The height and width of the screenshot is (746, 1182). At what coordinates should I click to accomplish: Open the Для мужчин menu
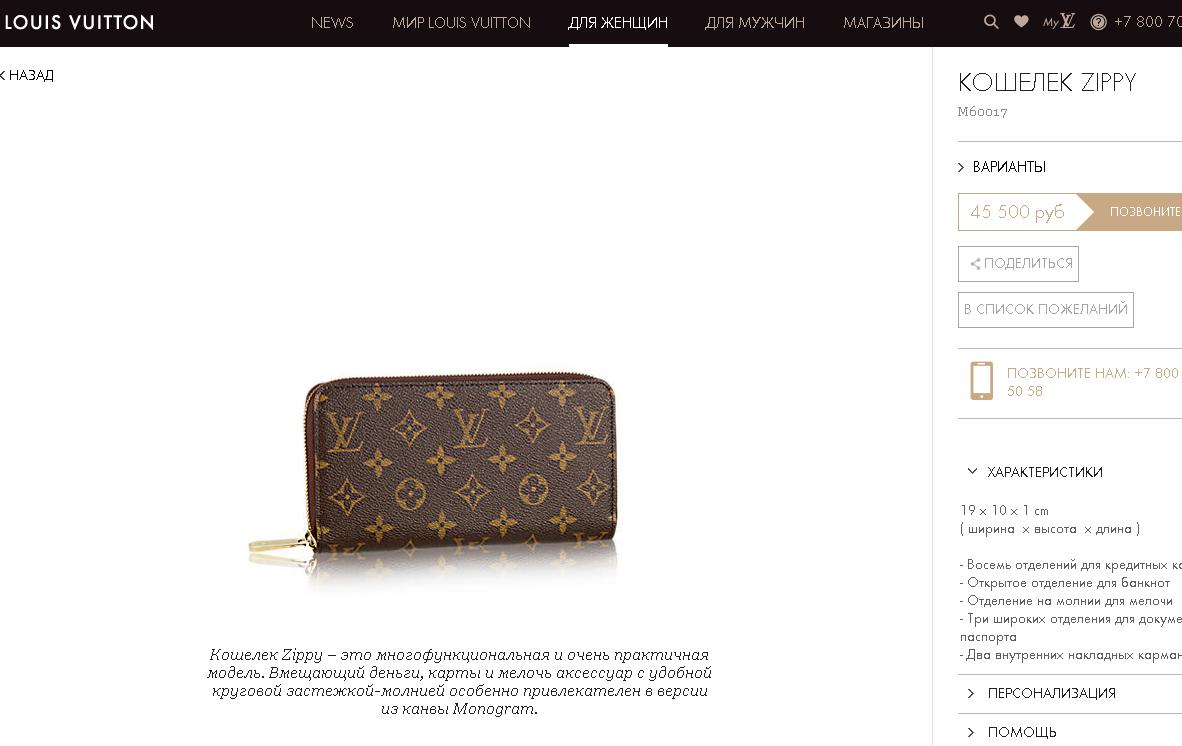(755, 23)
